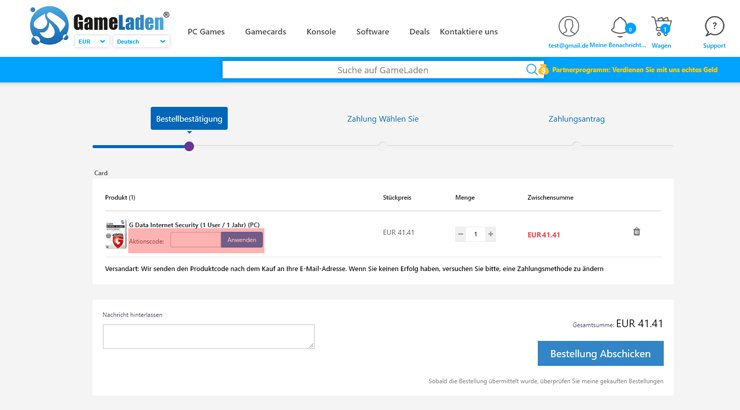Open Meine Benachricht... link

click(x=618, y=45)
